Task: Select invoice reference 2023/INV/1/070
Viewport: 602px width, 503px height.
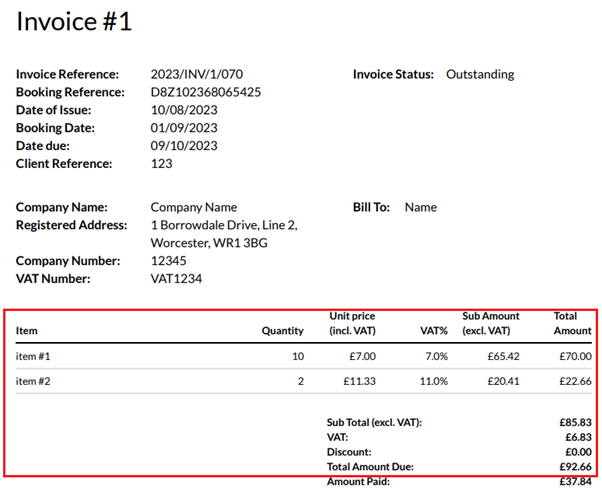Action: point(197,74)
